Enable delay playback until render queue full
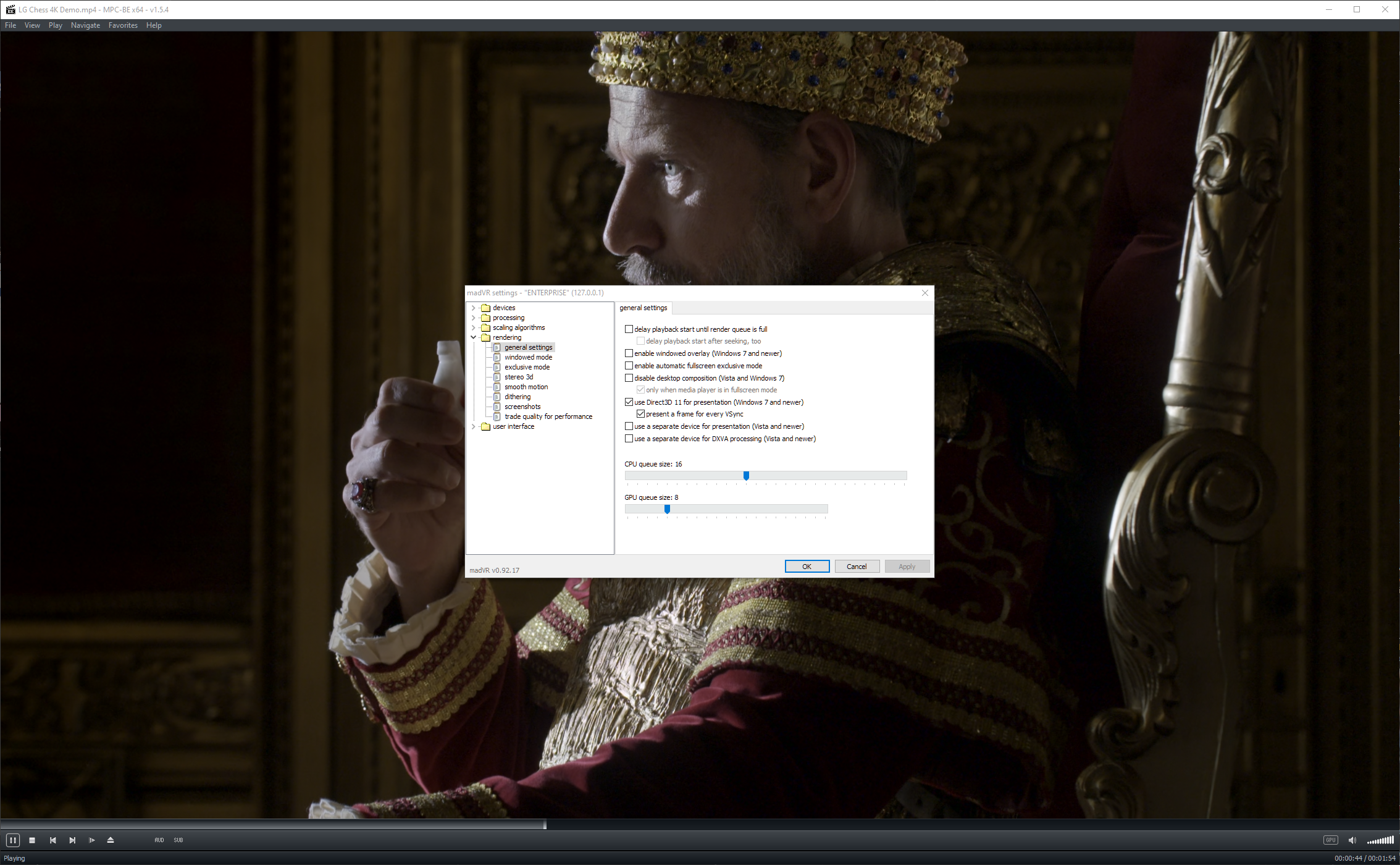 pos(629,329)
